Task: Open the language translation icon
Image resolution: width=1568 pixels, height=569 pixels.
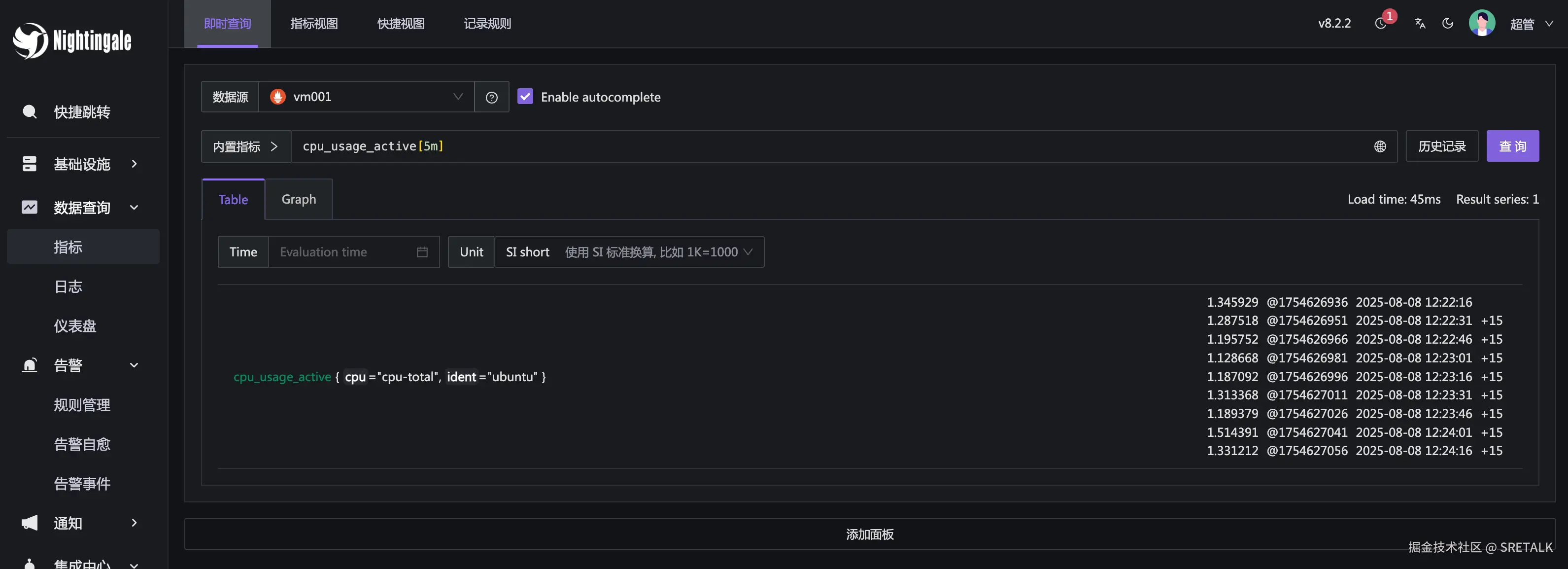Action: pyautogui.click(x=1420, y=23)
